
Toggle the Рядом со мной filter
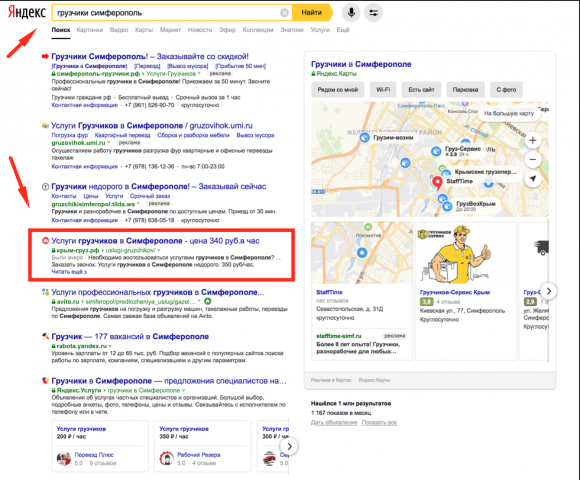[338, 89]
